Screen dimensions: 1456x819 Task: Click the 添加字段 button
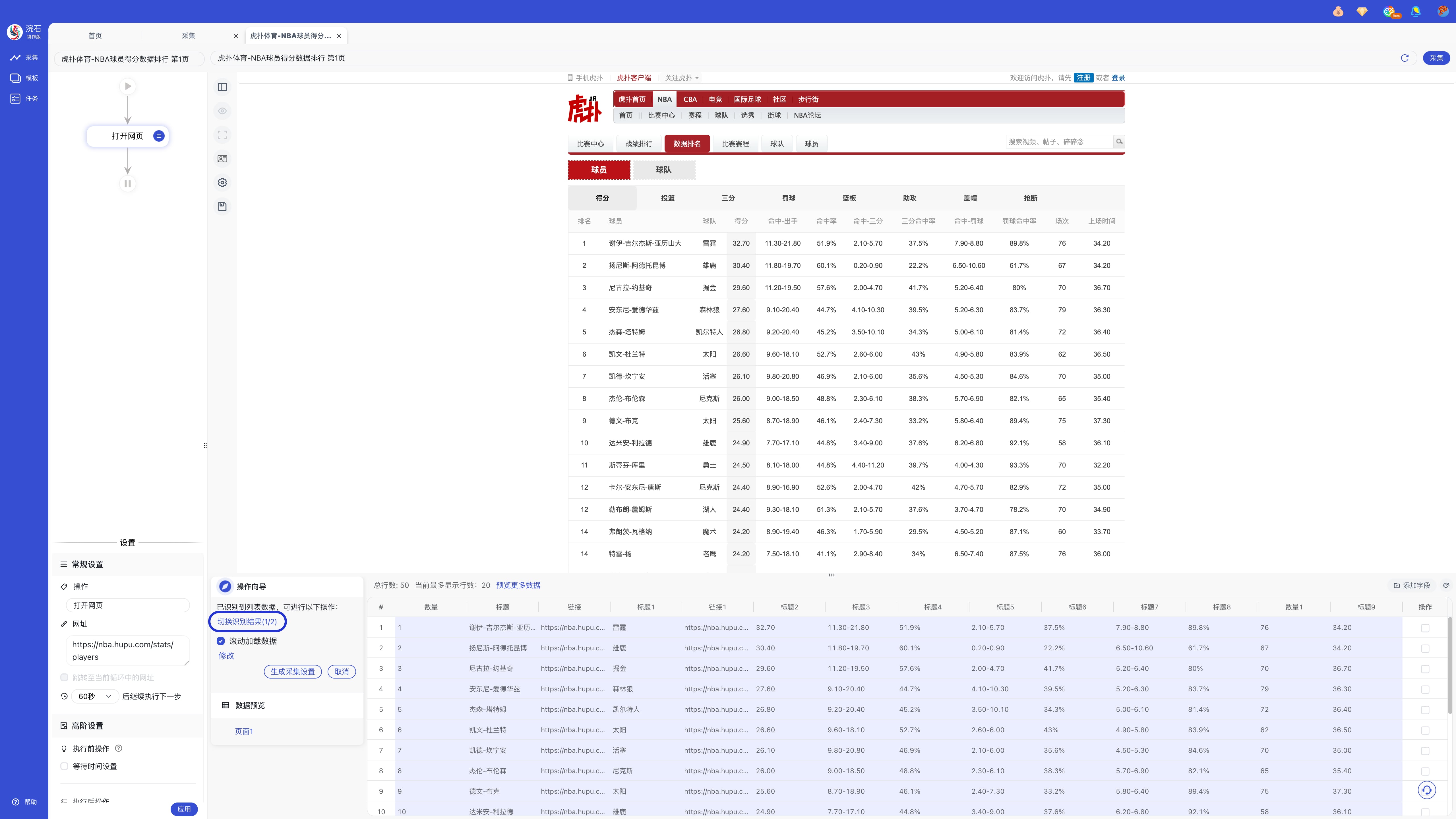click(1412, 586)
